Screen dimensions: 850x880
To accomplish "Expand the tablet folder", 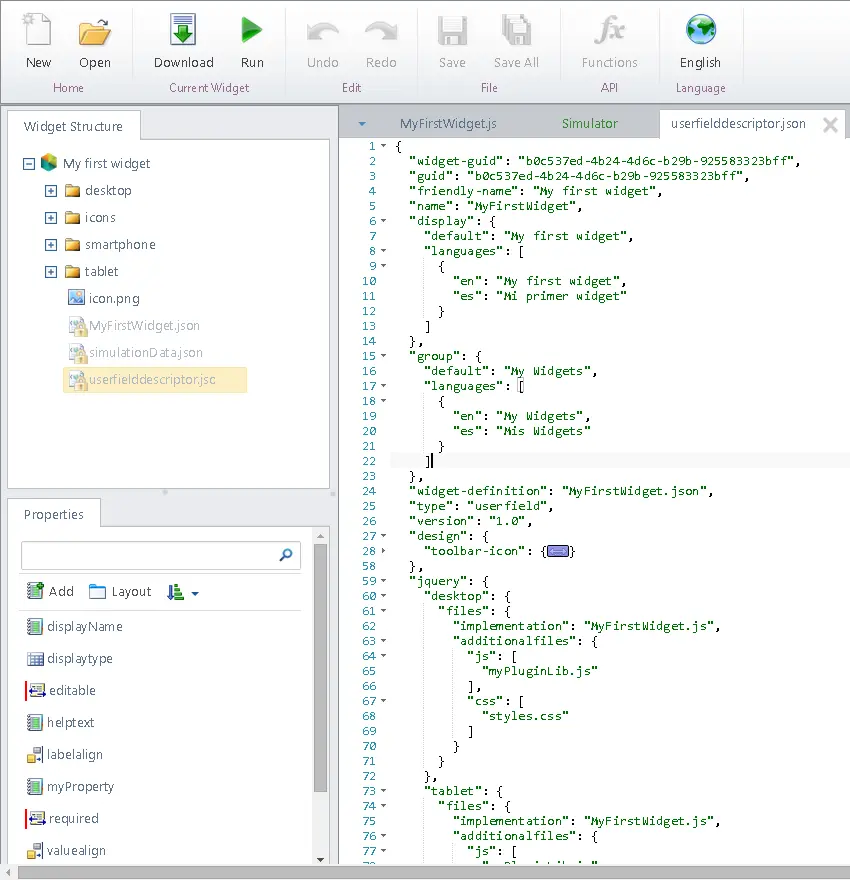I will (x=50, y=272).
